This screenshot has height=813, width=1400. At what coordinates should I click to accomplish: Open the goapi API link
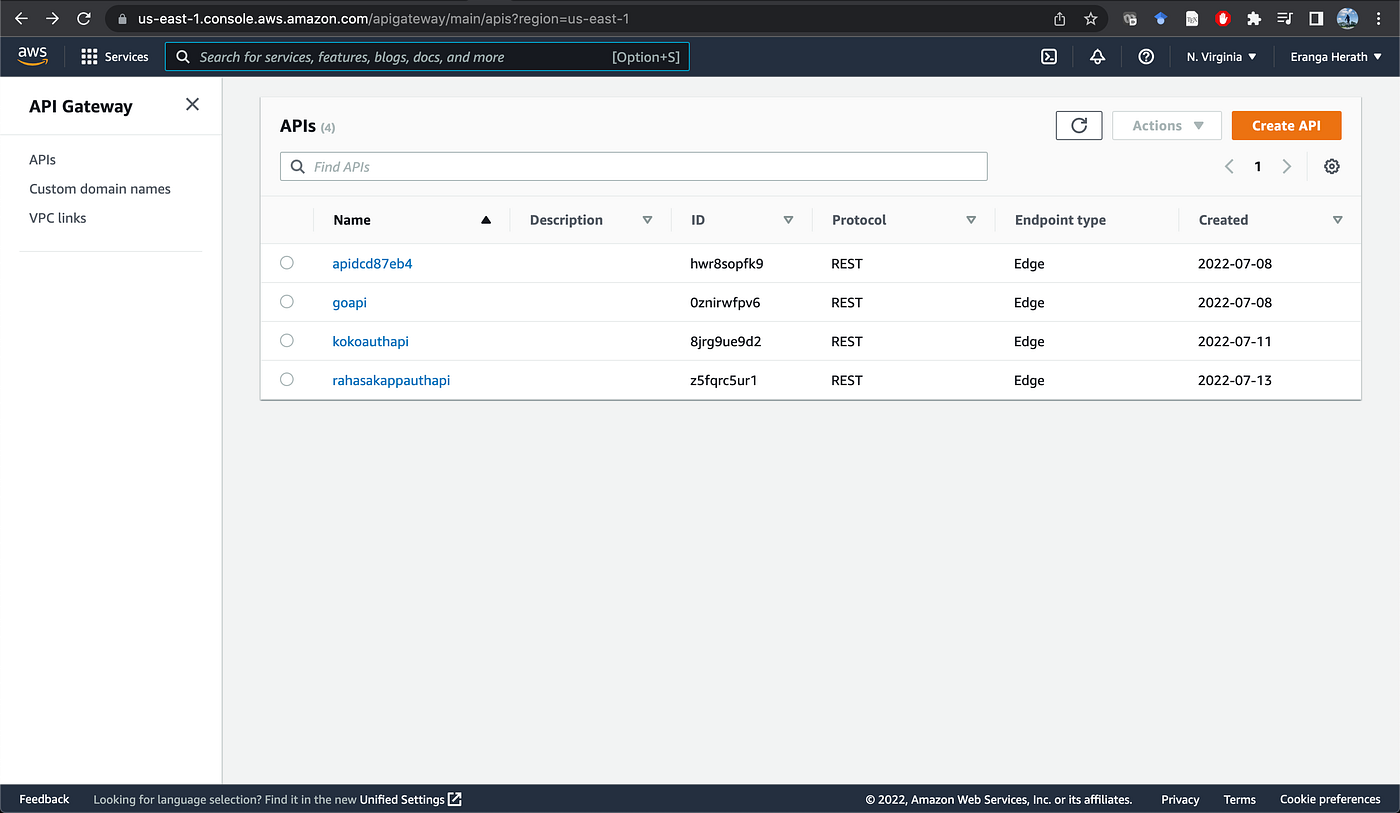pos(350,303)
